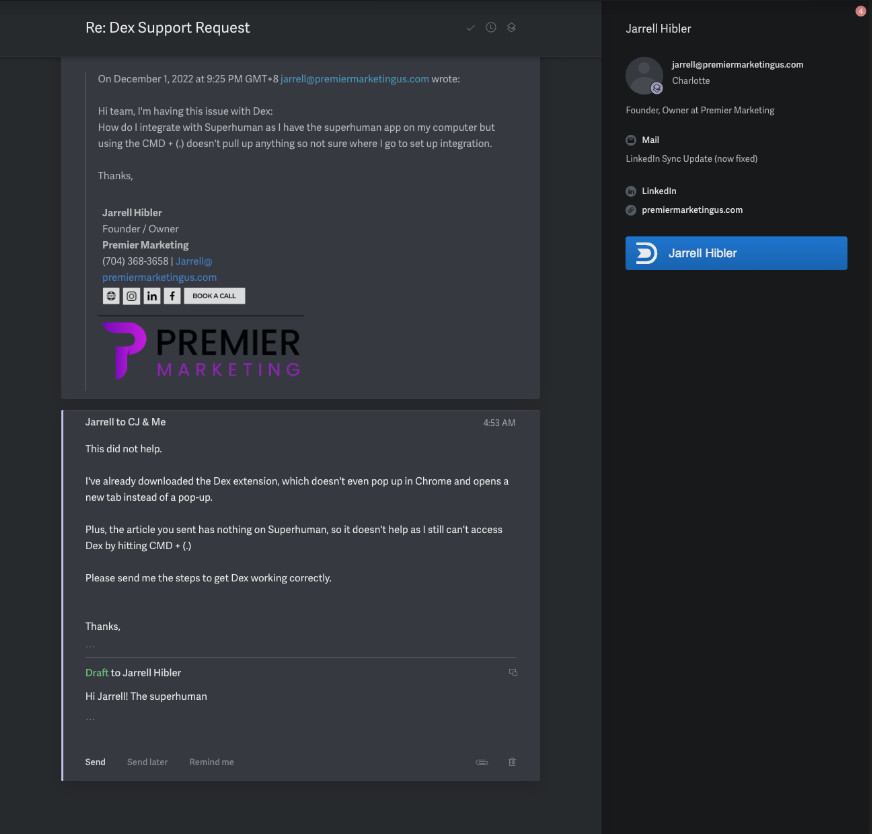This screenshot has height=834, width=872.
Task: Click 4:53 AM message timestamp
Action: (499, 423)
